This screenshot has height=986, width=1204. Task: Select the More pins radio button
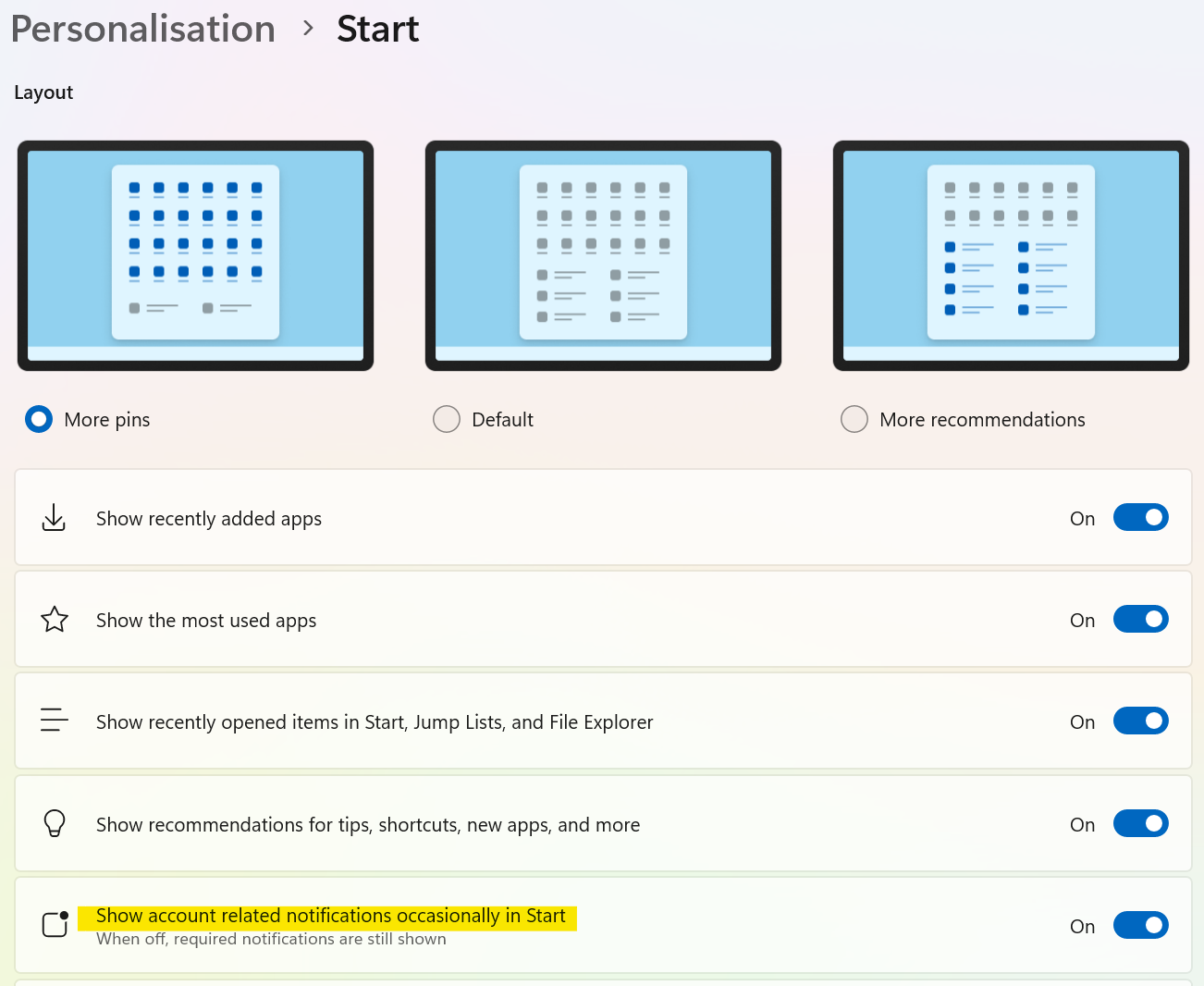39,420
